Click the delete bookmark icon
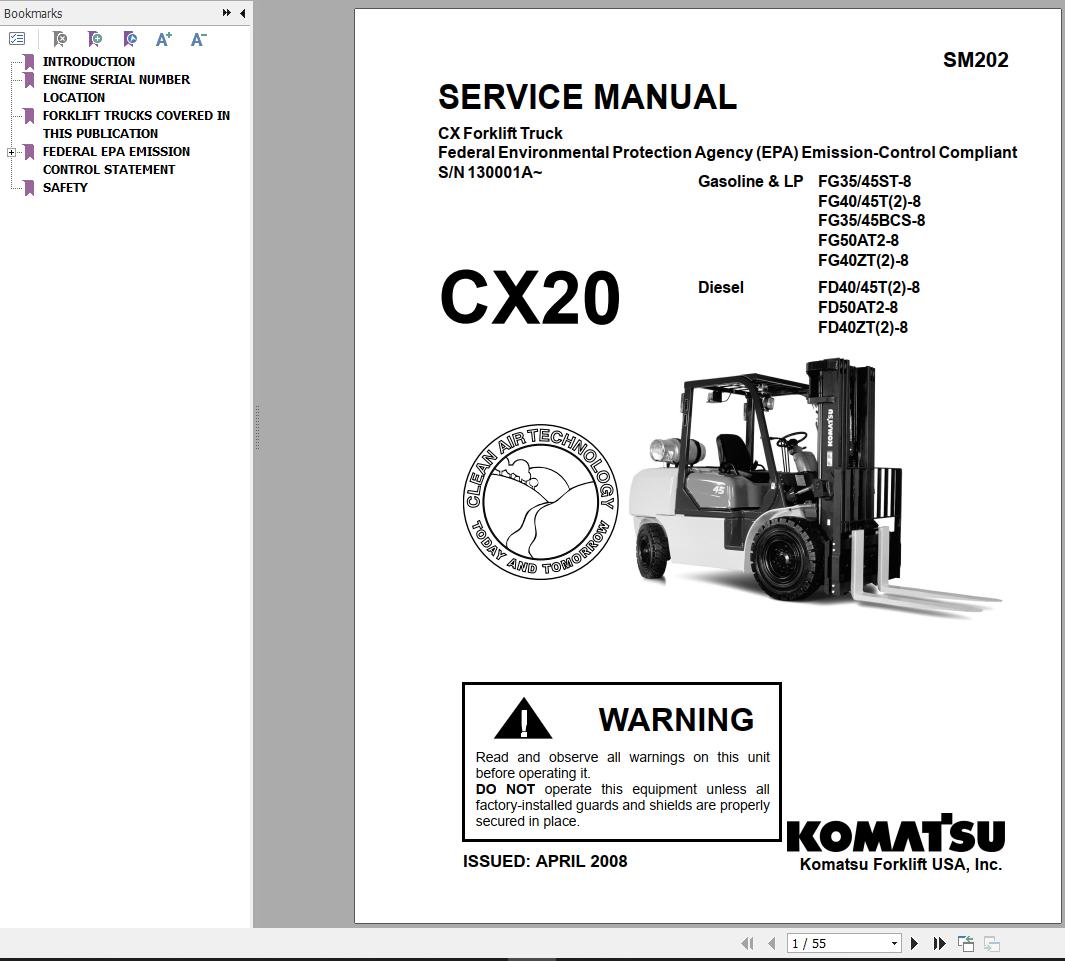The width and height of the screenshot is (1065, 961). point(59,38)
